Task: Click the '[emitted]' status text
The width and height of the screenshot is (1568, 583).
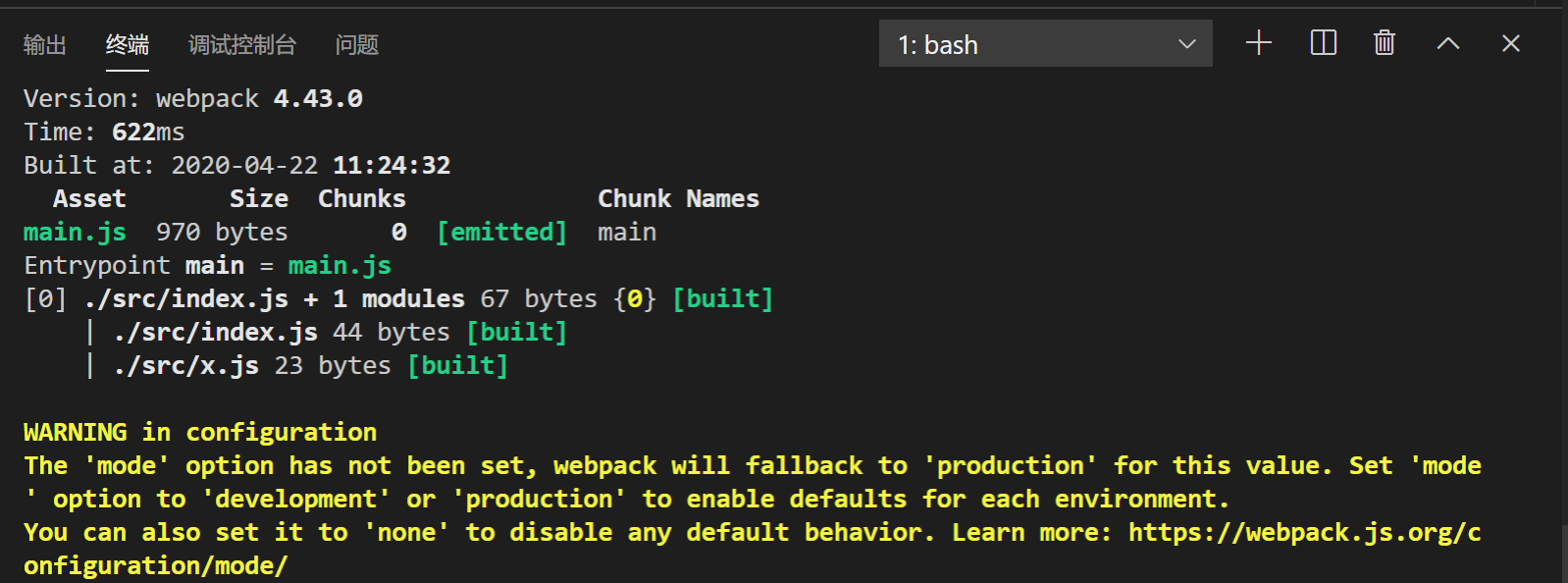Action: tap(502, 233)
